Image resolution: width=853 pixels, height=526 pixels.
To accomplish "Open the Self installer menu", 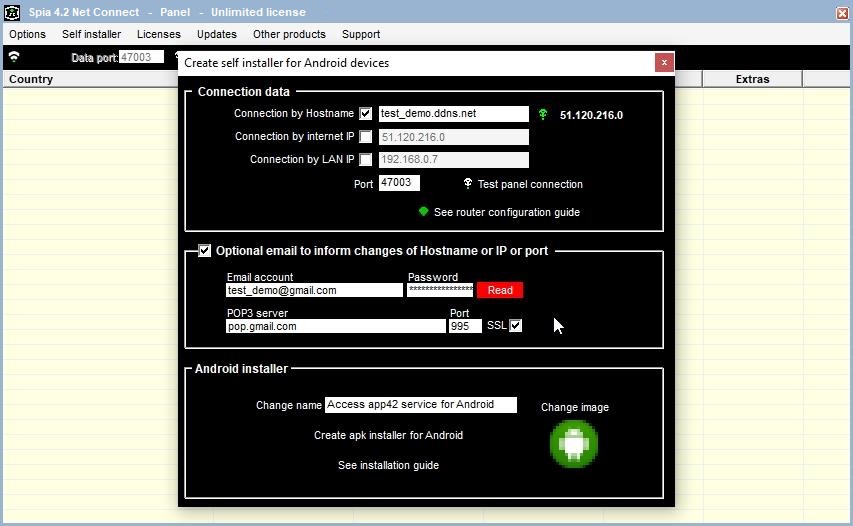I will [x=91, y=34].
